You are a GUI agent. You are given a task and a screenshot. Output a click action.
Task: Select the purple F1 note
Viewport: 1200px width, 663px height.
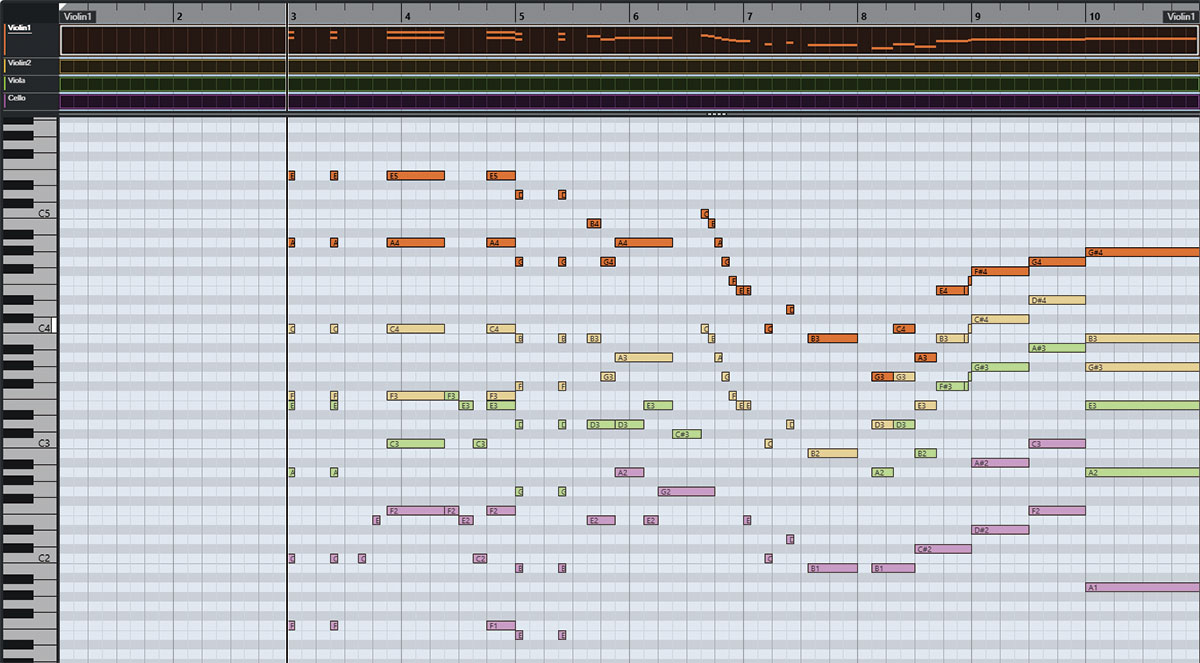pyautogui.click(x=501, y=625)
